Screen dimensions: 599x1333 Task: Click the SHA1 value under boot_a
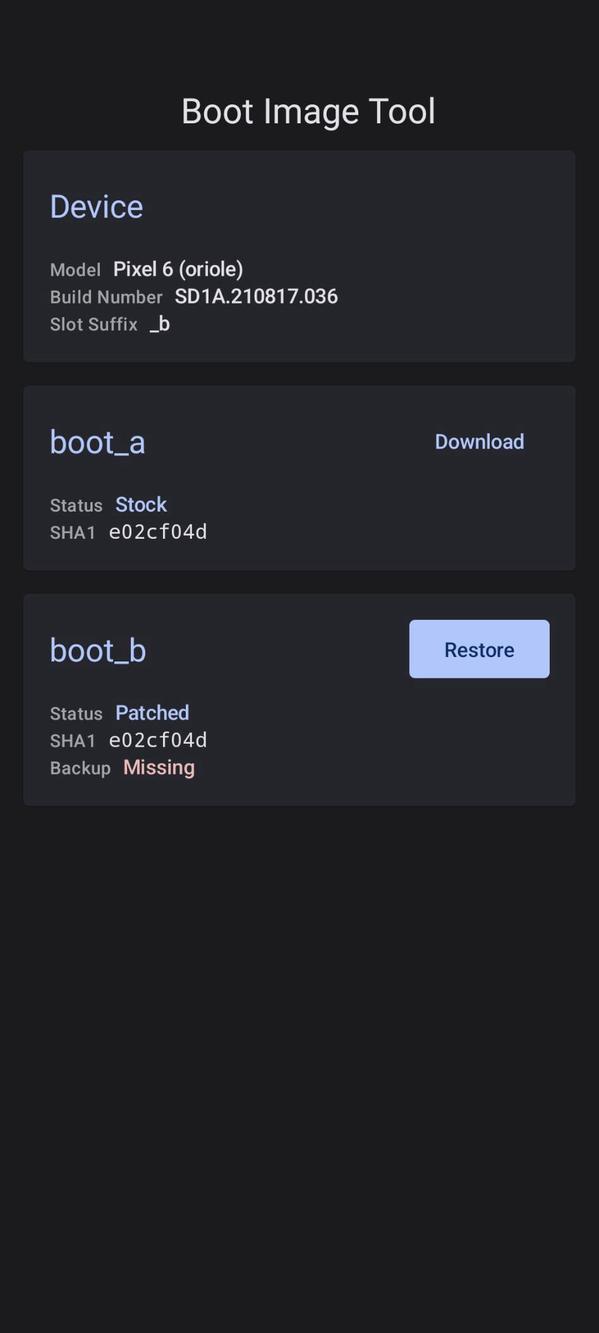(x=158, y=531)
